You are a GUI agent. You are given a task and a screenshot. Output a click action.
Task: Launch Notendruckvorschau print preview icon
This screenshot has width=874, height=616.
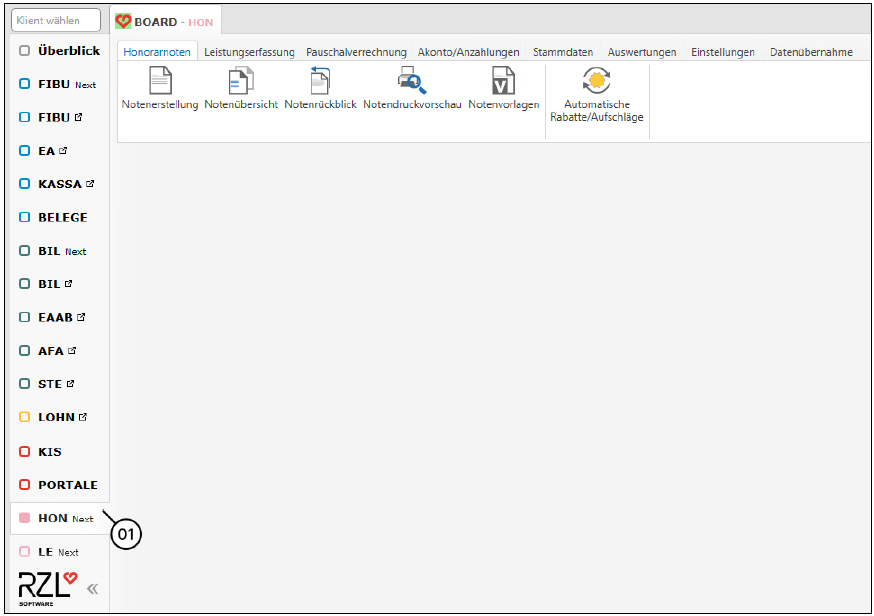pos(412,82)
